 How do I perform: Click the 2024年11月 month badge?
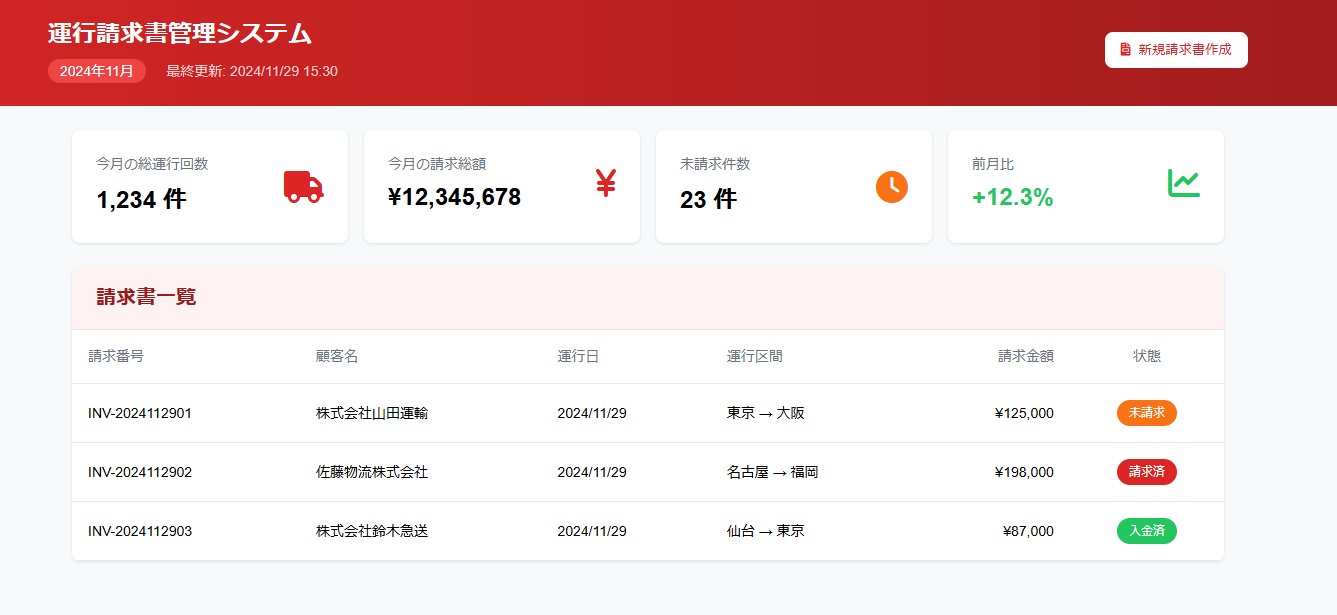pos(96,71)
